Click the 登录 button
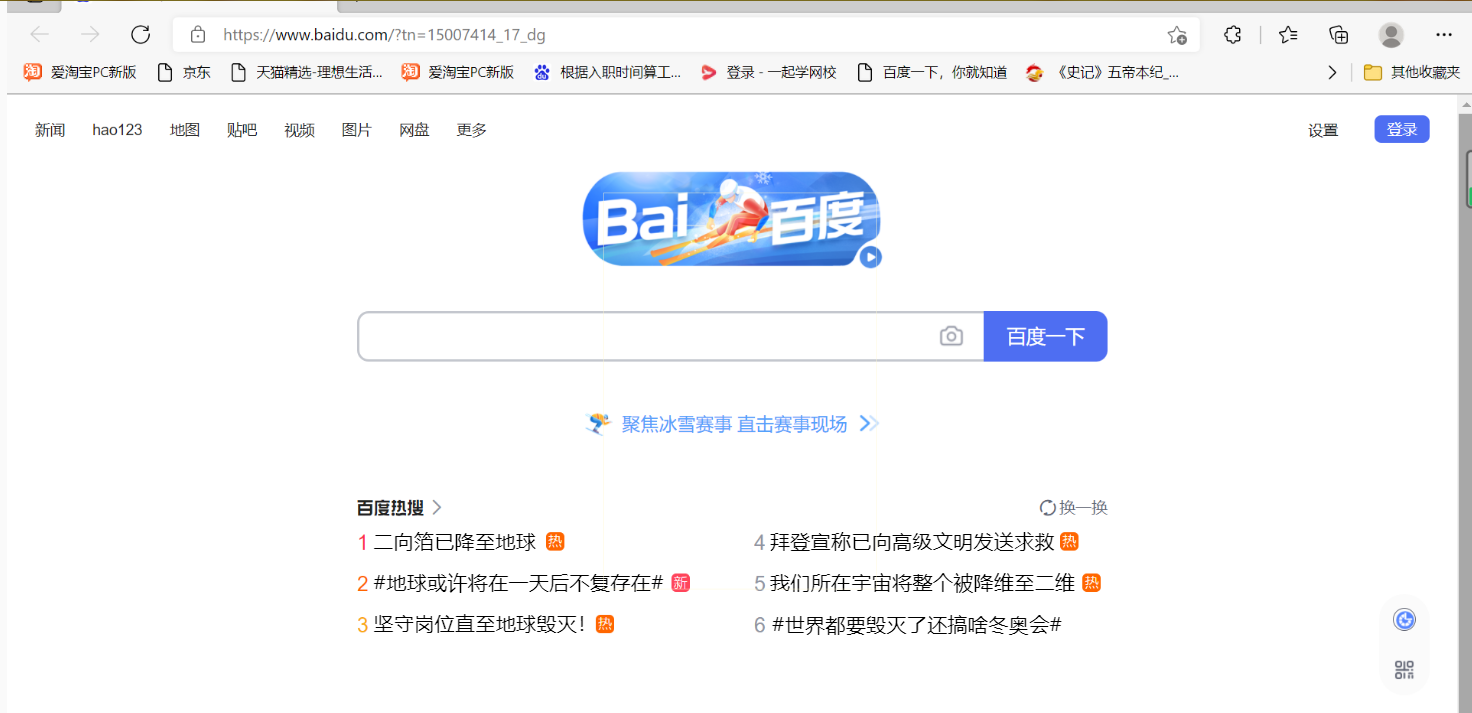 1402,129
